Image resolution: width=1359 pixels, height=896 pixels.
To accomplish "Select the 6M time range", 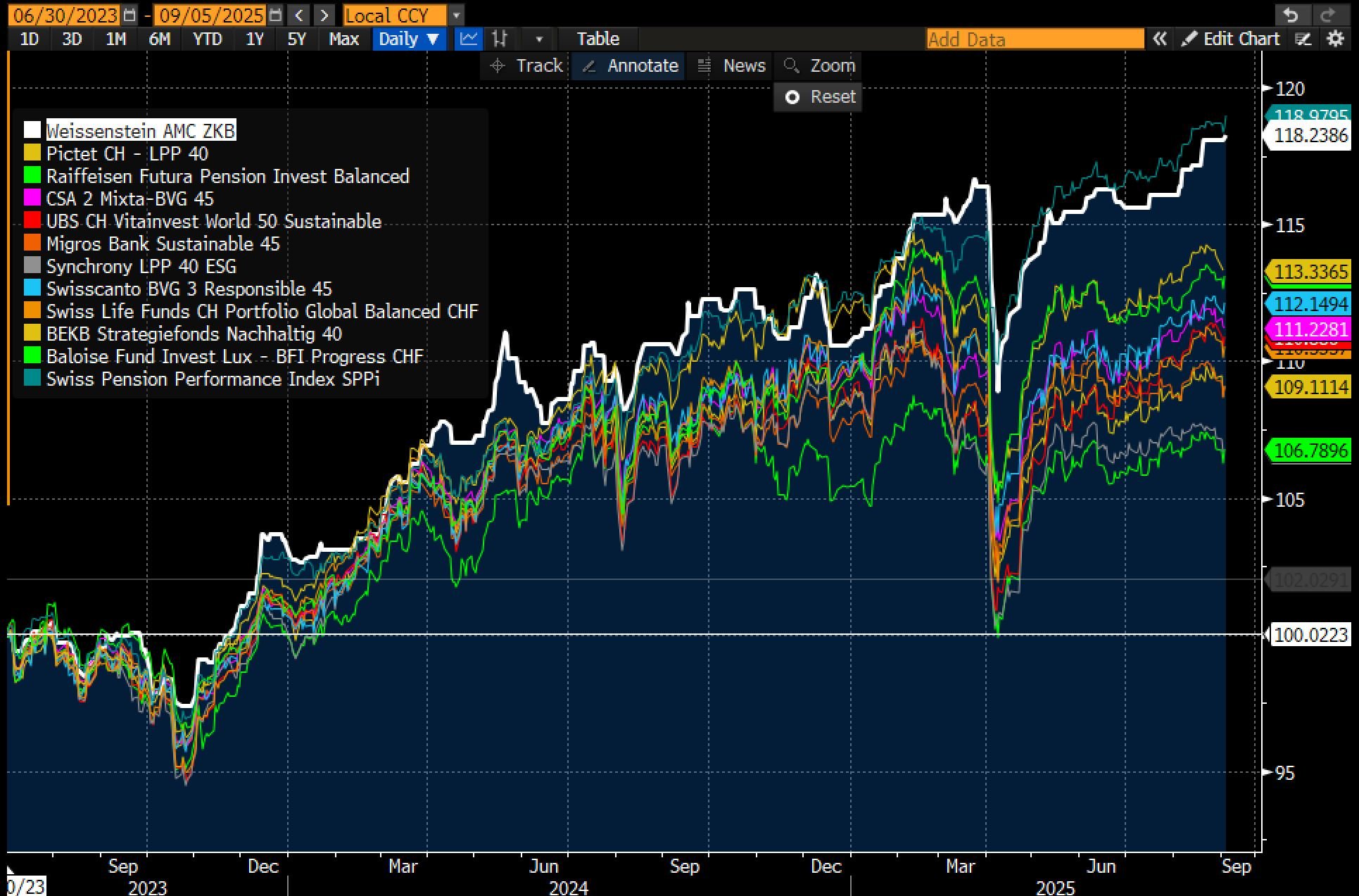I will pyautogui.click(x=160, y=39).
